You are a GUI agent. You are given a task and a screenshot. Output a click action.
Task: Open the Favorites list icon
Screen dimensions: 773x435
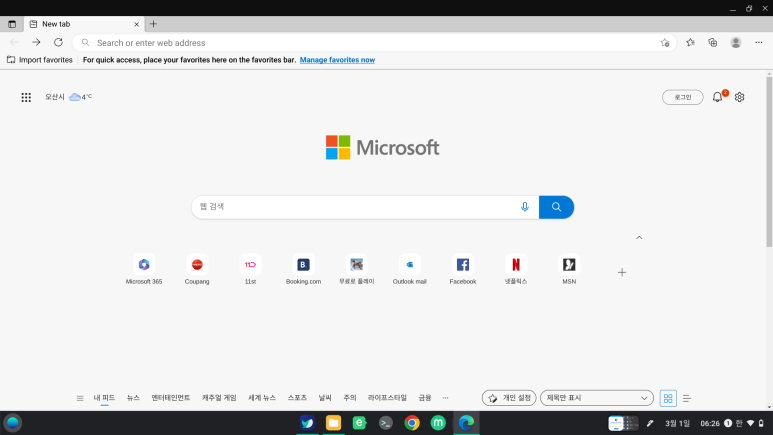tap(690, 42)
